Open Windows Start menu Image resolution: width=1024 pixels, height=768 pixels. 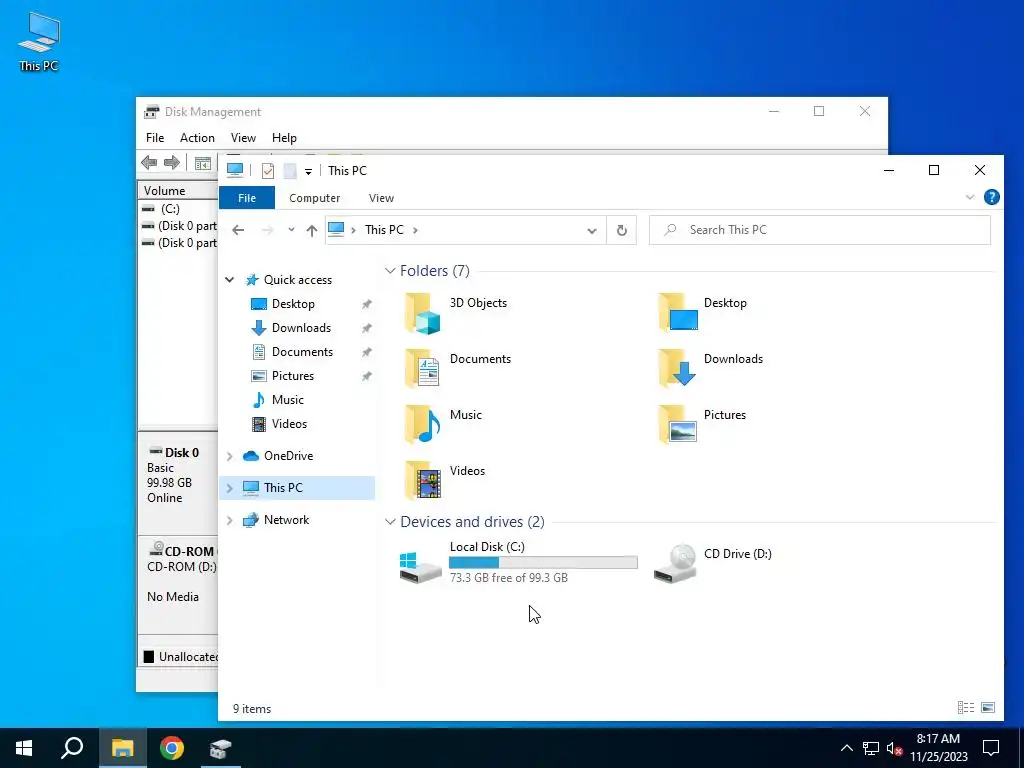point(24,748)
